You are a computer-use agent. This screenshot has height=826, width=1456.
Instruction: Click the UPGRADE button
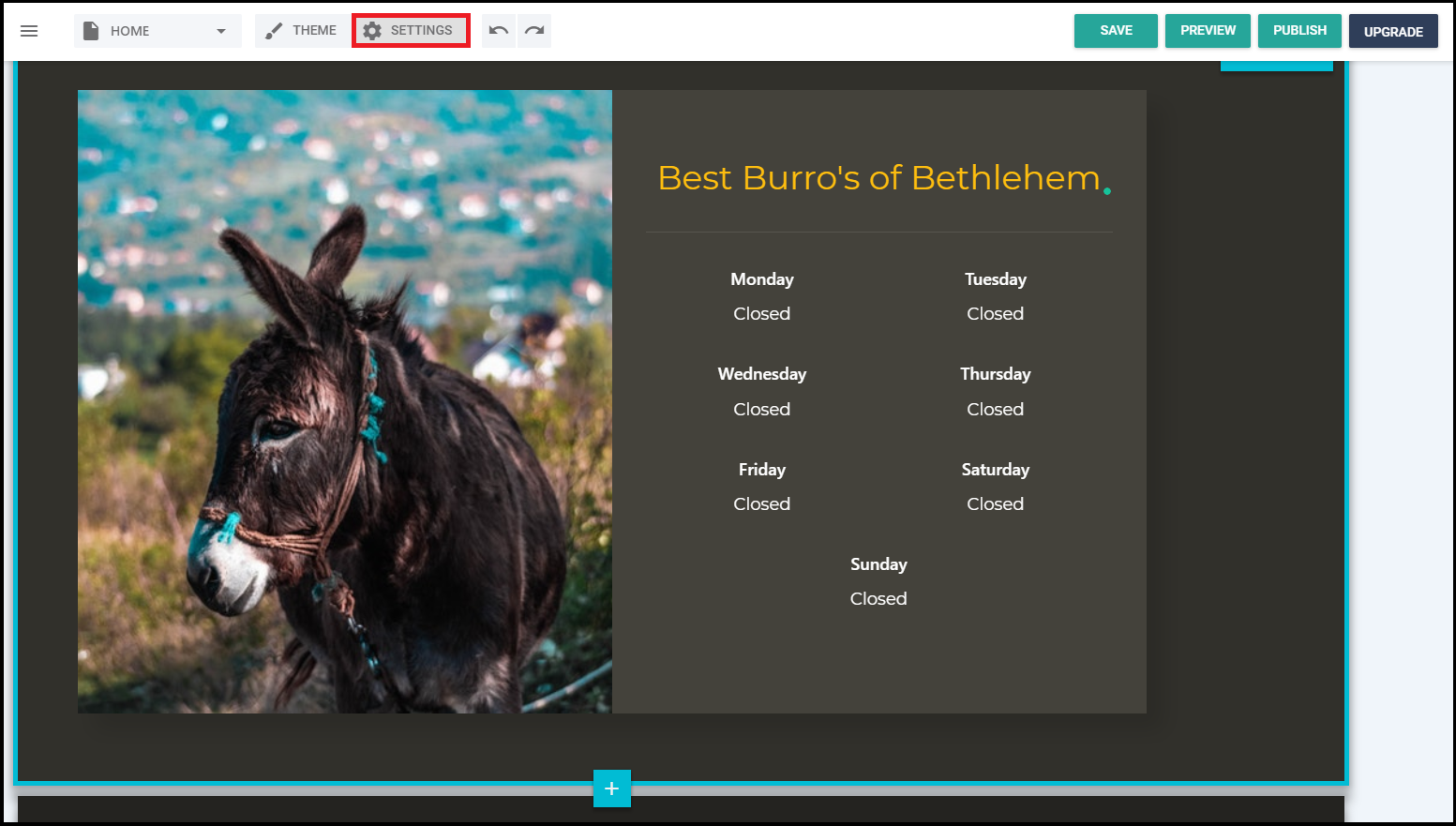[x=1393, y=31]
